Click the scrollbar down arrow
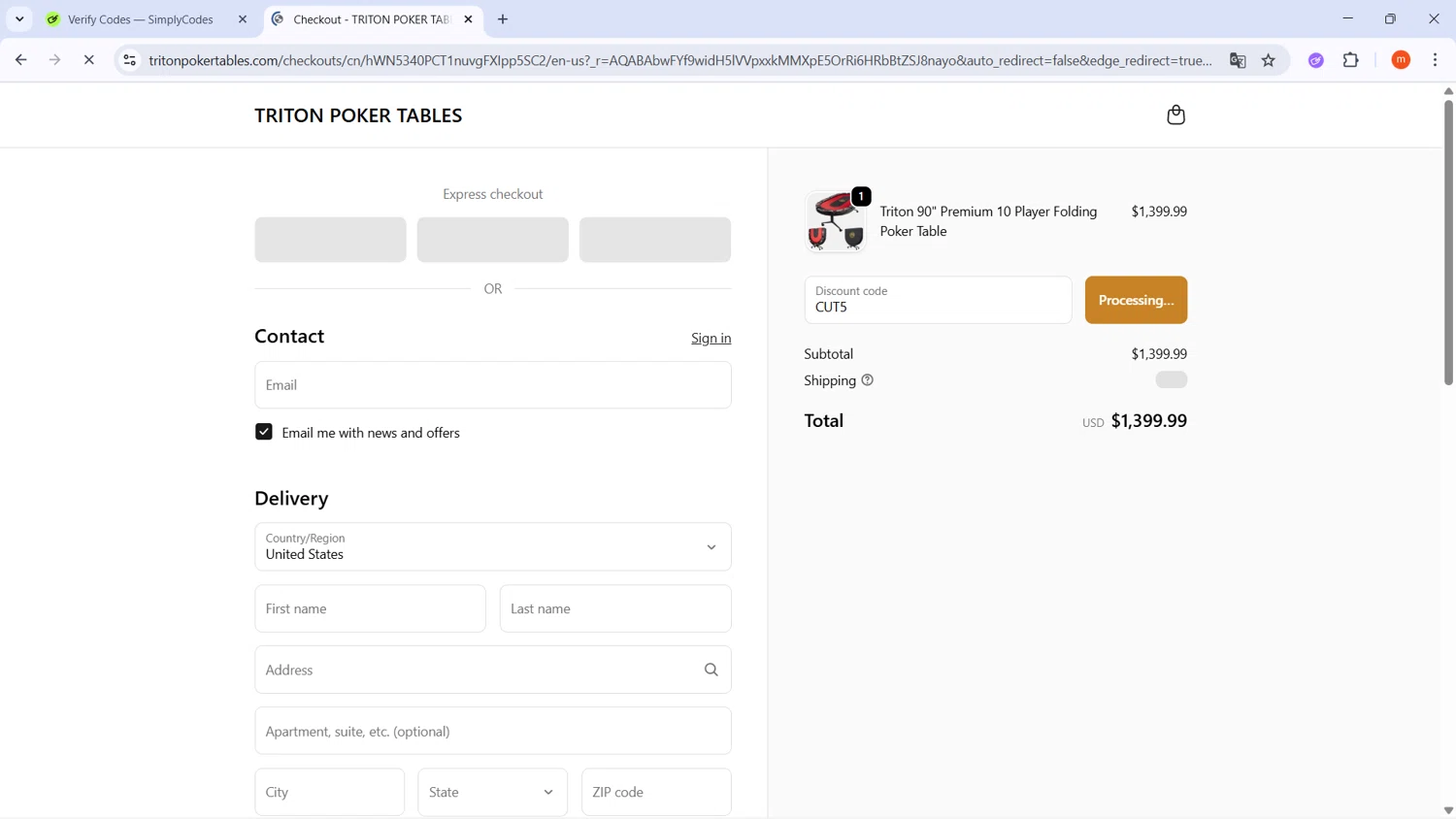 [x=1448, y=810]
